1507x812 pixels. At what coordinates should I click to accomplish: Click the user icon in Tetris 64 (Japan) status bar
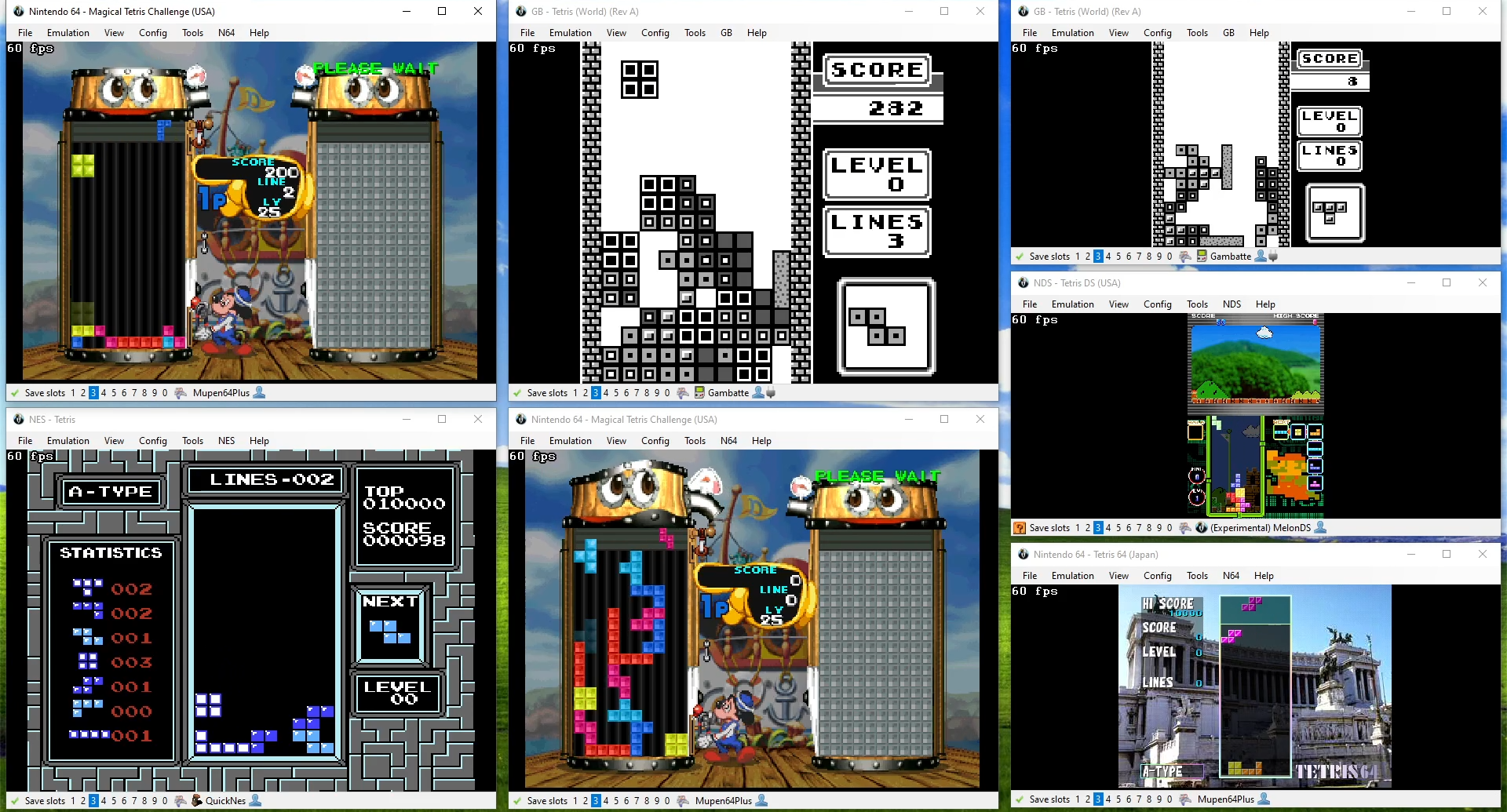tap(1264, 799)
